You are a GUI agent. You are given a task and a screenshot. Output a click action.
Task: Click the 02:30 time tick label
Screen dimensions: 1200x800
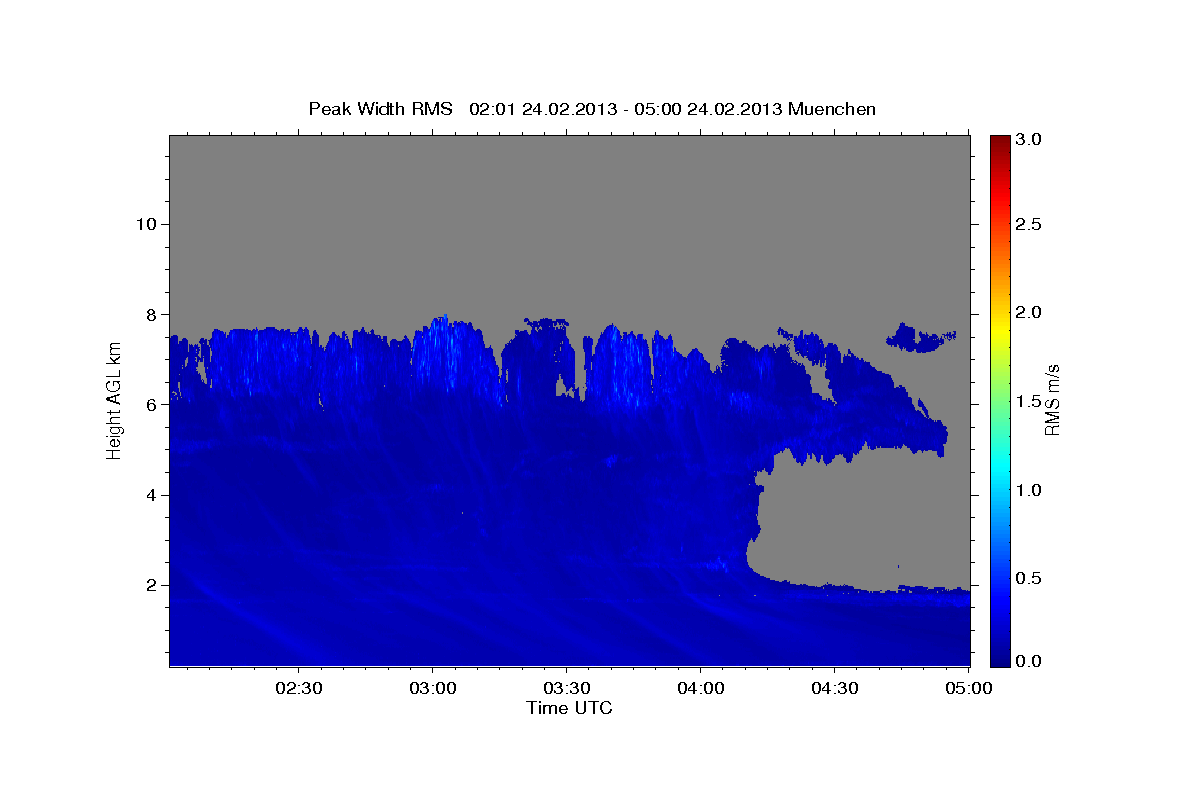coord(298,688)
